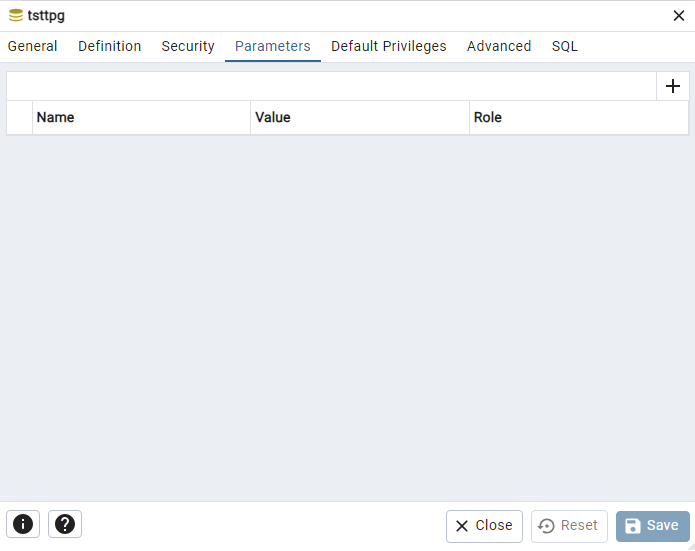
Task: Close the dialog with the X icon
Action: pyautogui.click(x=679, y=16)
